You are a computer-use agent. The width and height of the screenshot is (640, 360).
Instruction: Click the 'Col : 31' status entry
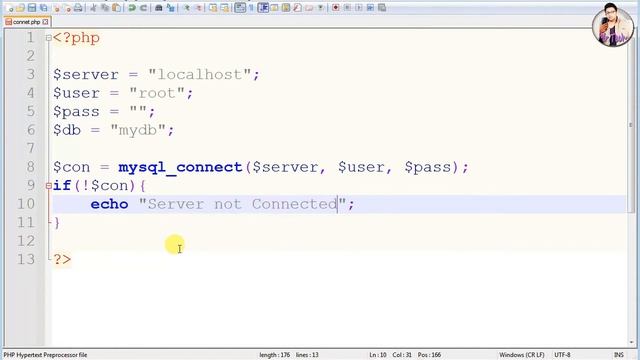(x=402, y=355)
